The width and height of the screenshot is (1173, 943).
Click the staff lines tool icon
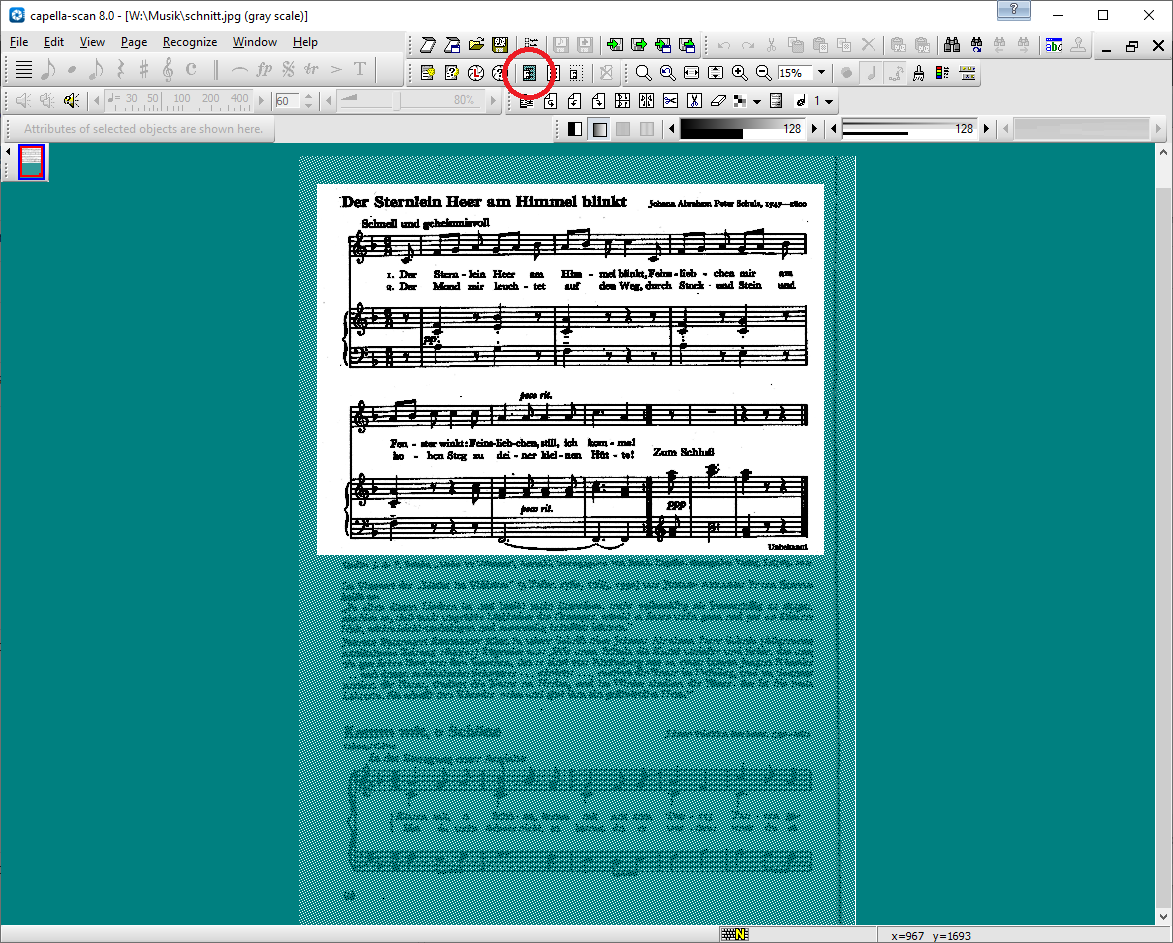(x=24, y=70)
